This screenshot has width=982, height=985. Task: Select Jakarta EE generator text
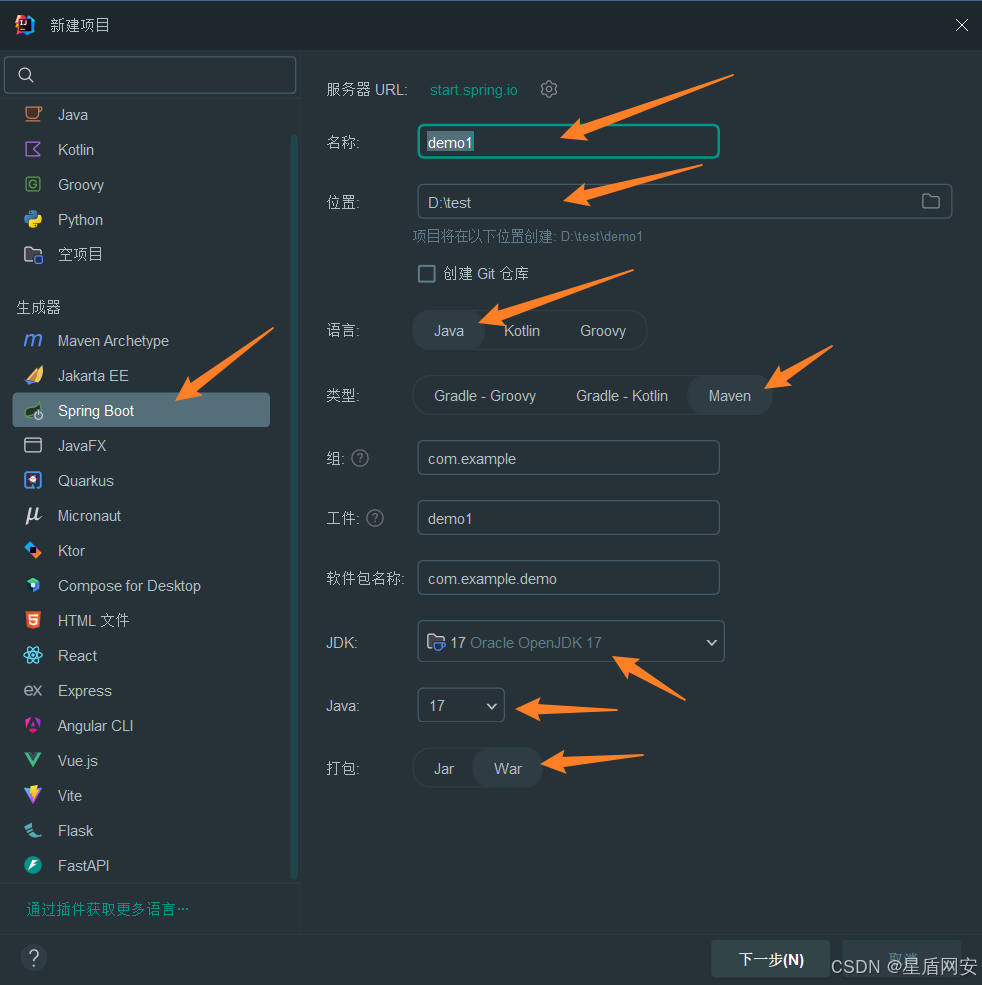pos(93,376)
